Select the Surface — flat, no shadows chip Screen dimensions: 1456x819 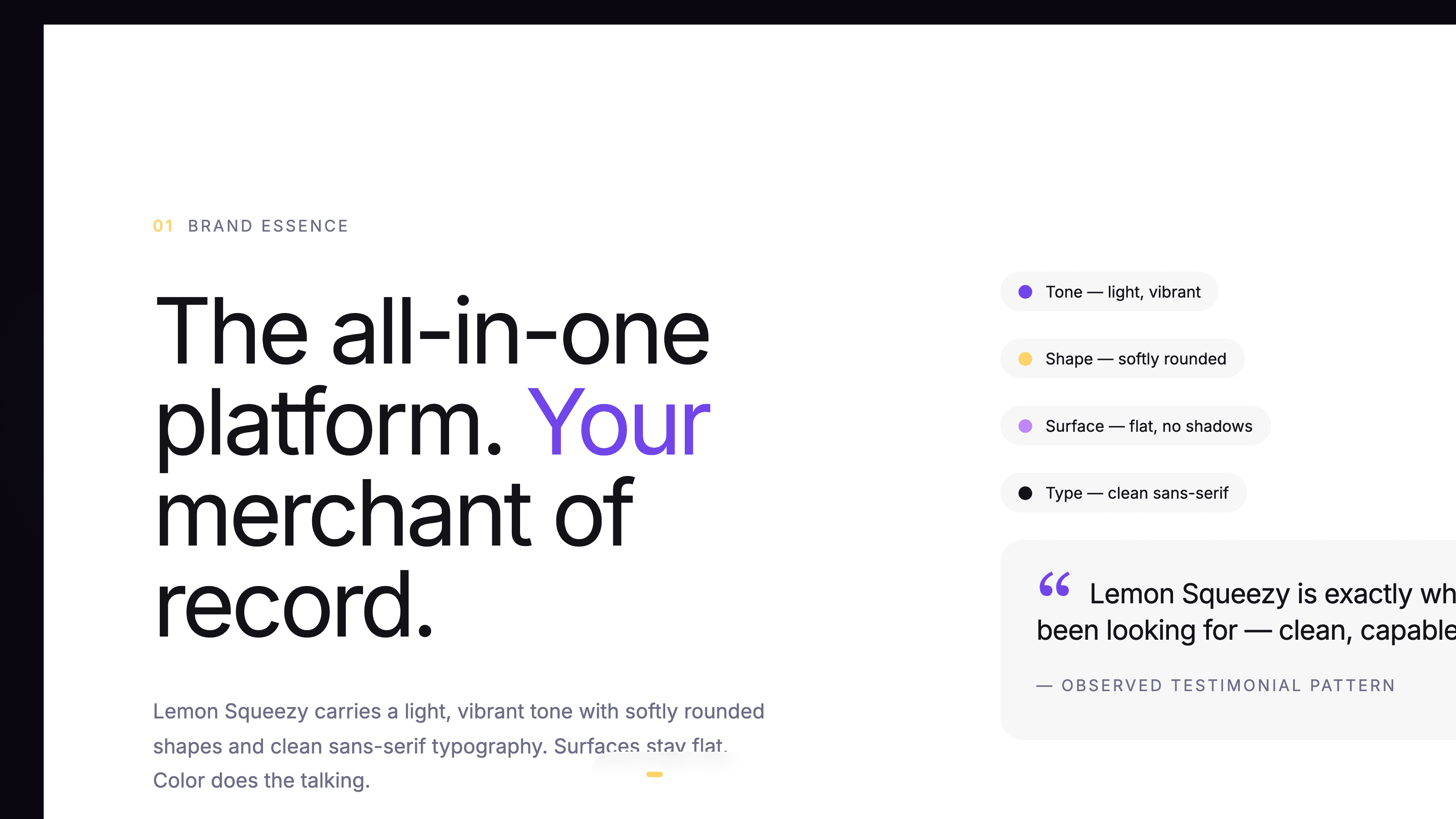(x=1135, y=426)
